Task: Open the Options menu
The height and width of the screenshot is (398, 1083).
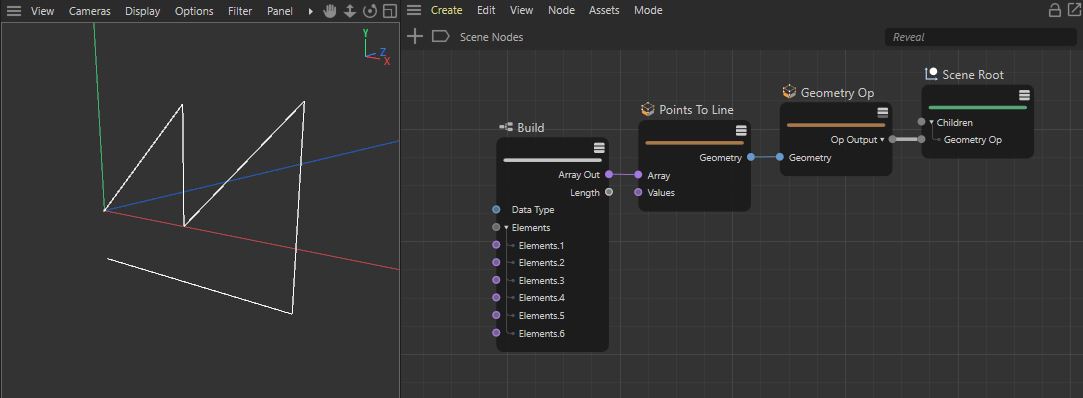Action: (194, 11)
